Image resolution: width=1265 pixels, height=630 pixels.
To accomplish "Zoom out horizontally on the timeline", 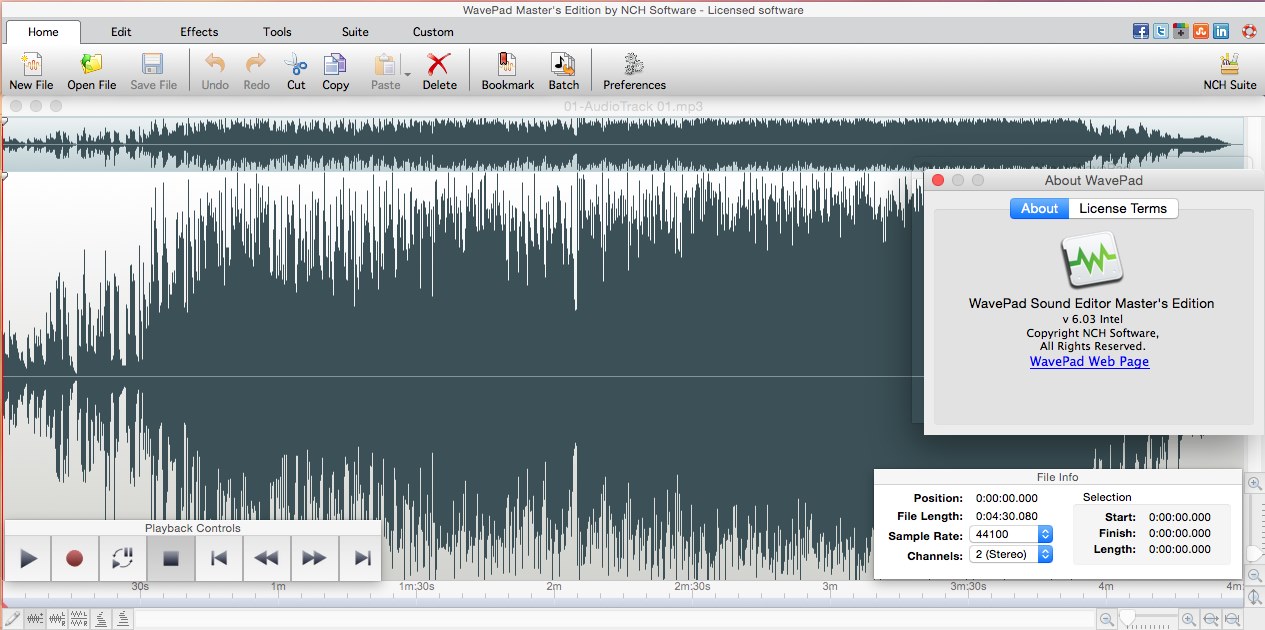I will pos(1105,619).
